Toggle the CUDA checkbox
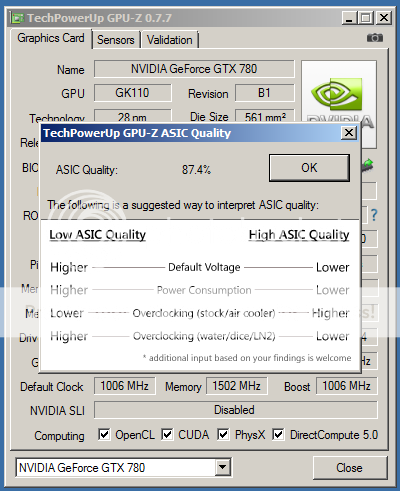 [167, 434]
